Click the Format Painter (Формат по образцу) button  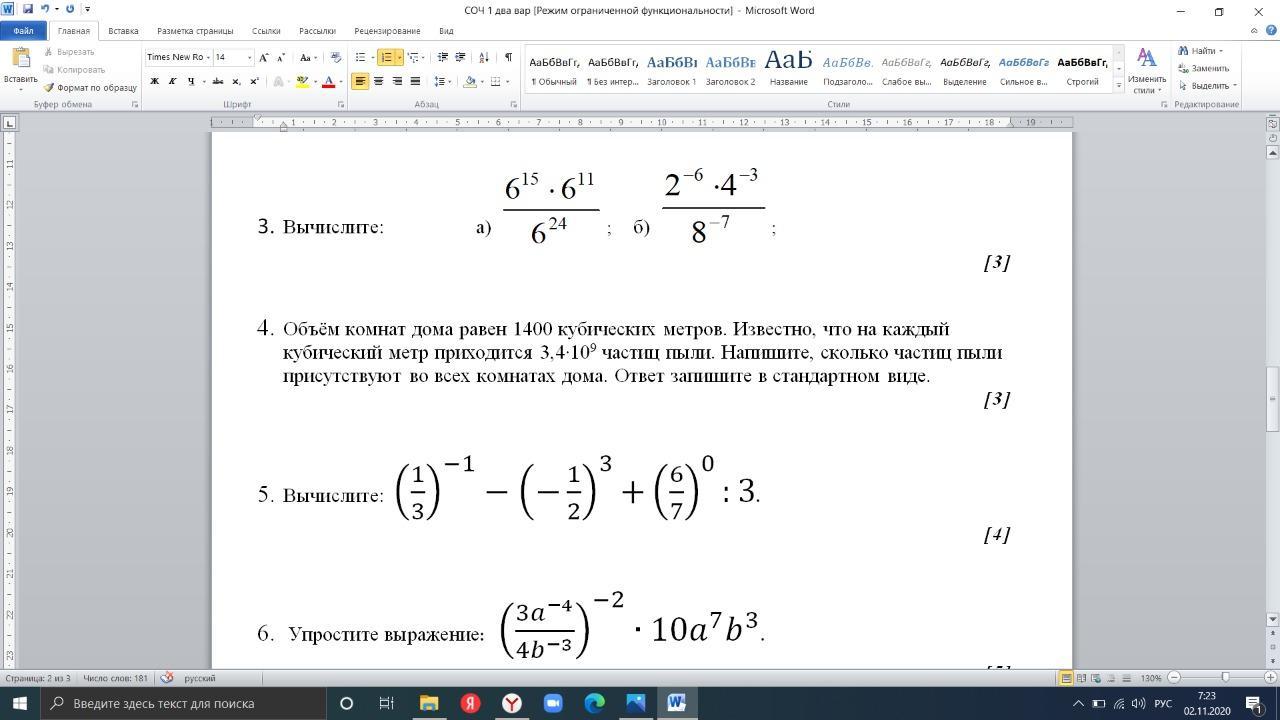(x=90, y=88)
